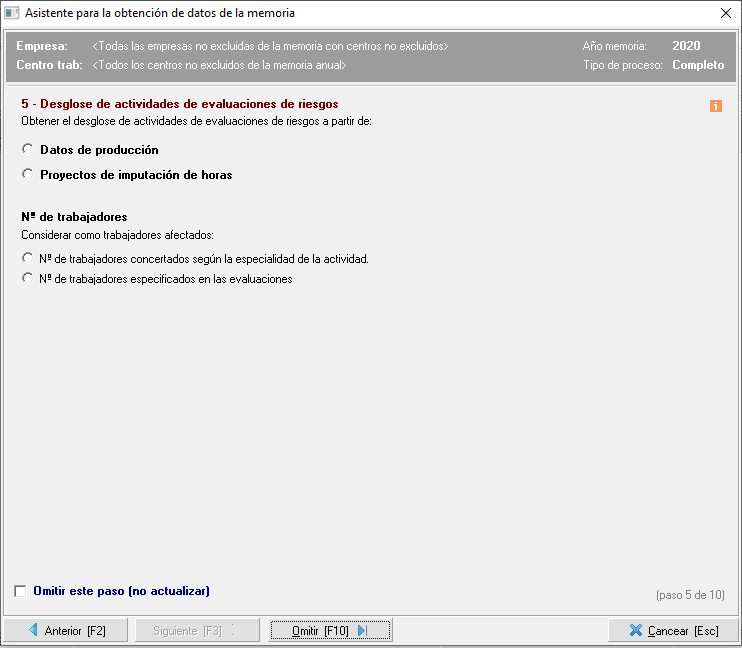Select the Datos de producción option
The height and width of the screenshot is (648, 742).
click(28, 150)
